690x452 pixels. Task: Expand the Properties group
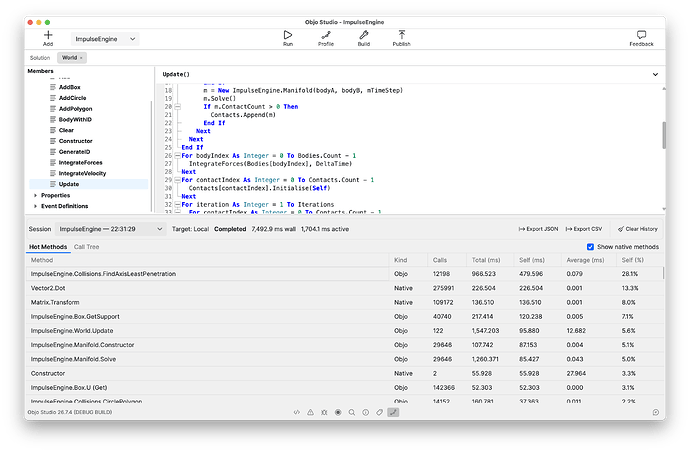(x=35, y=195)
